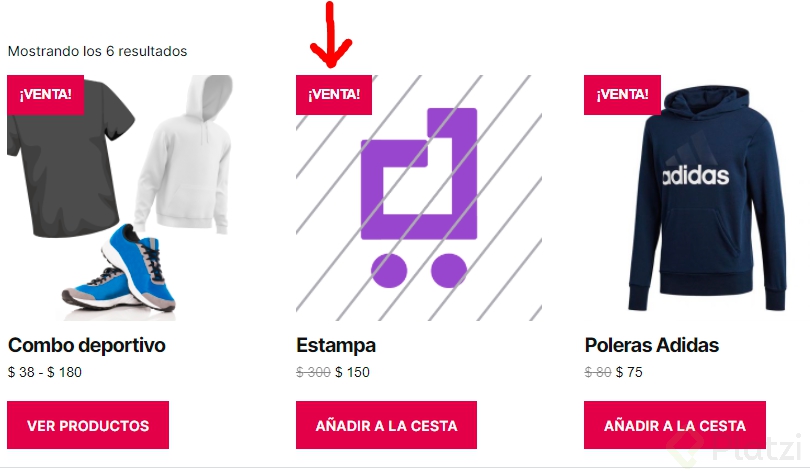Image resolution: width=810 pixels, height=474 pixels.
Task: Click the VER PRODUCTOS button
Action: point(88,425)
